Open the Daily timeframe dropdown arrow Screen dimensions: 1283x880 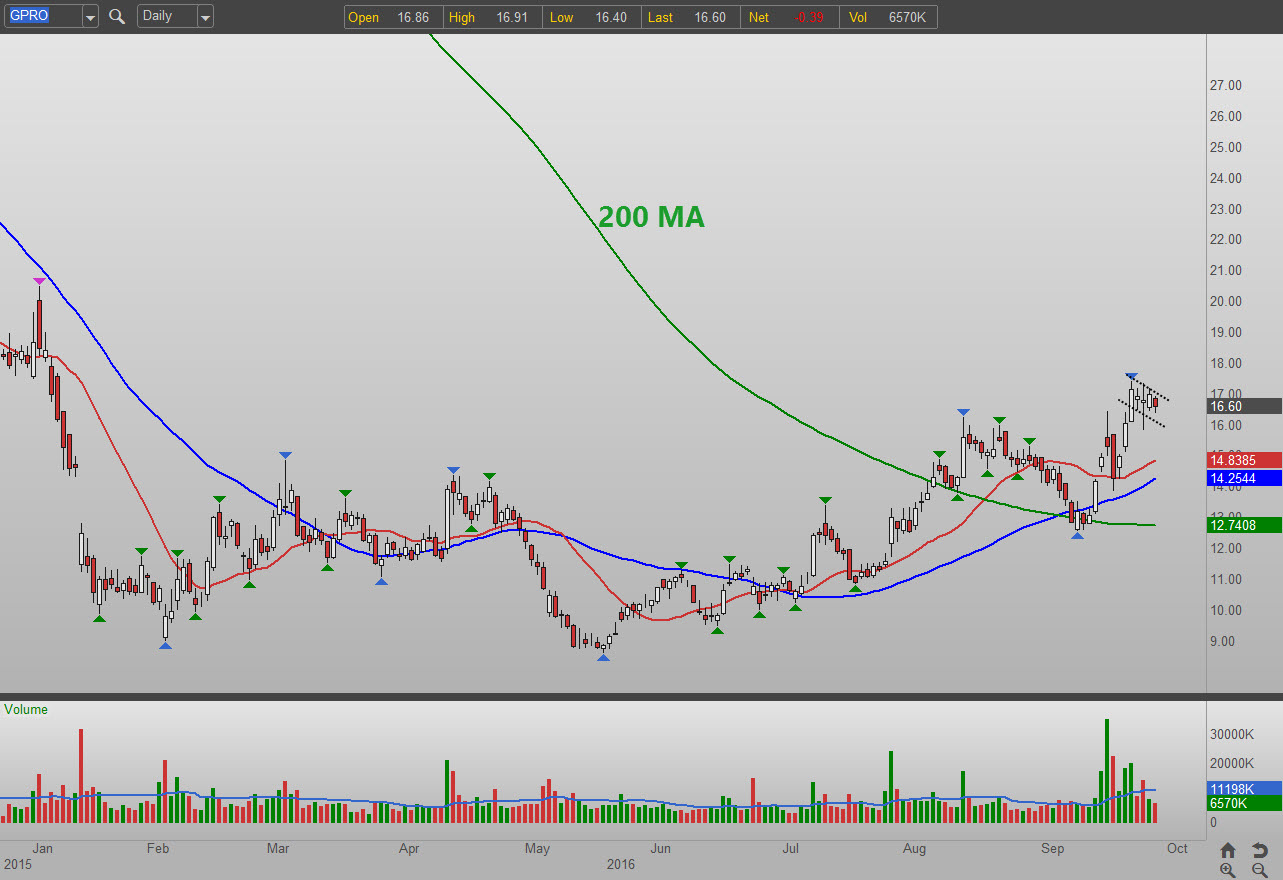205,17
